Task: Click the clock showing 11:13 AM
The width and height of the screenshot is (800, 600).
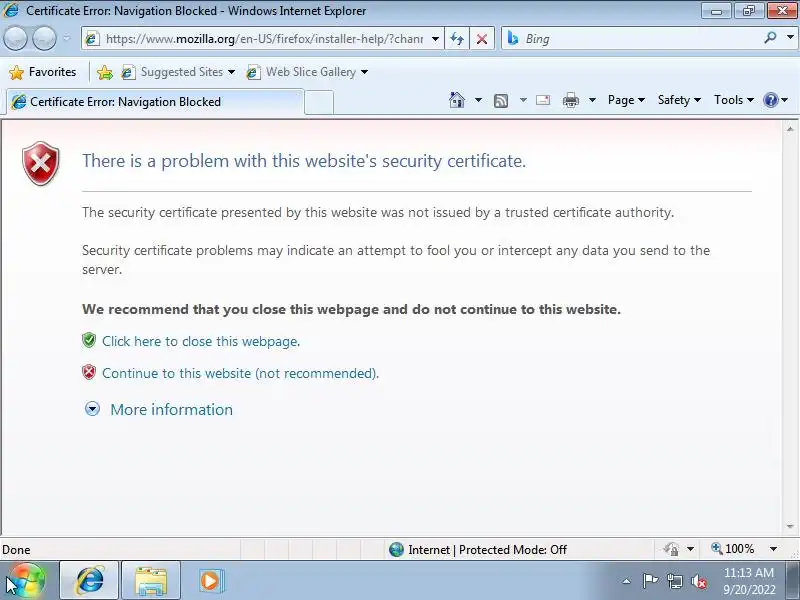Action: [748, 573]
